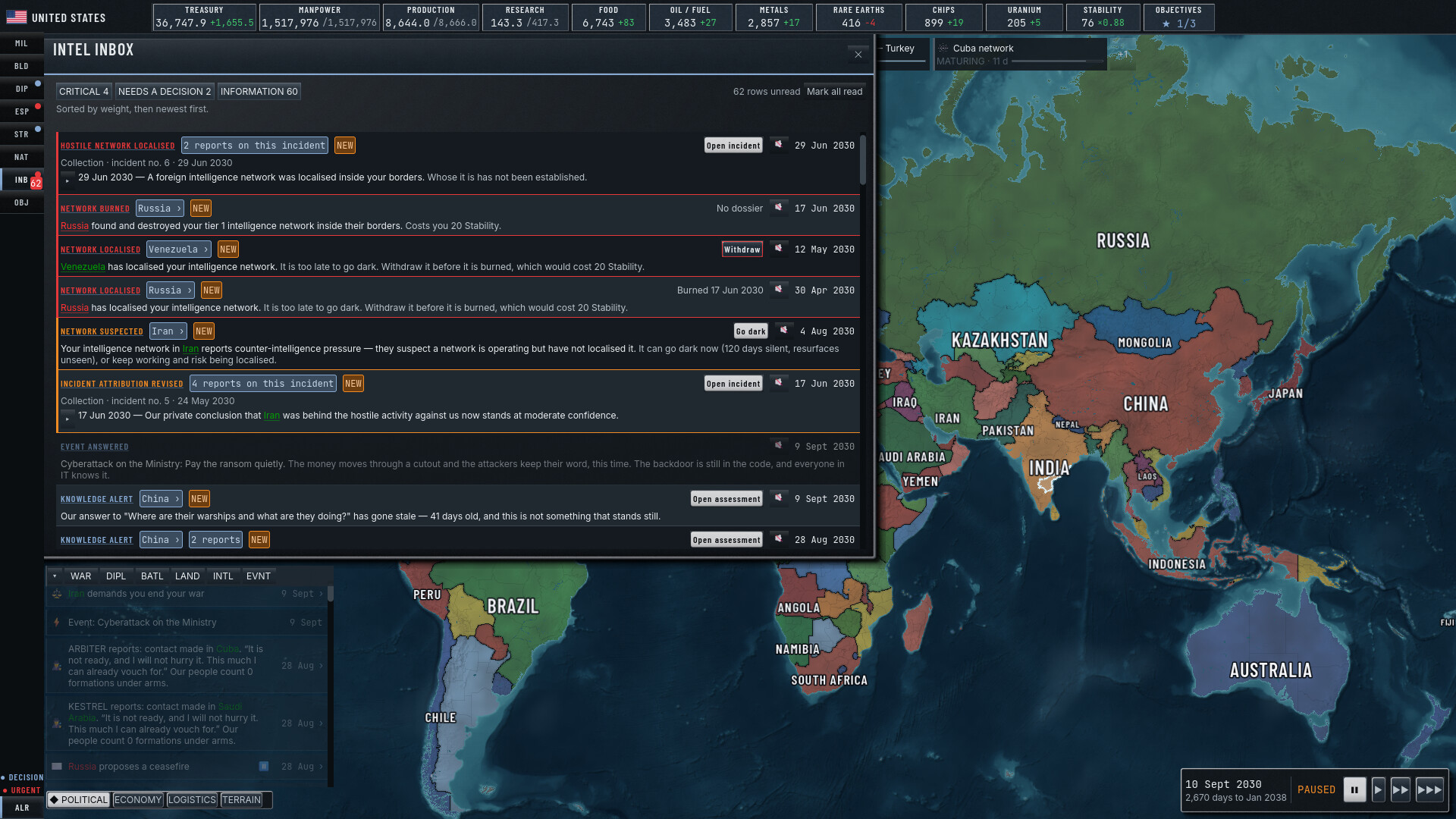Mute the Incident Attribution Revised row

[x=779, y=383]
